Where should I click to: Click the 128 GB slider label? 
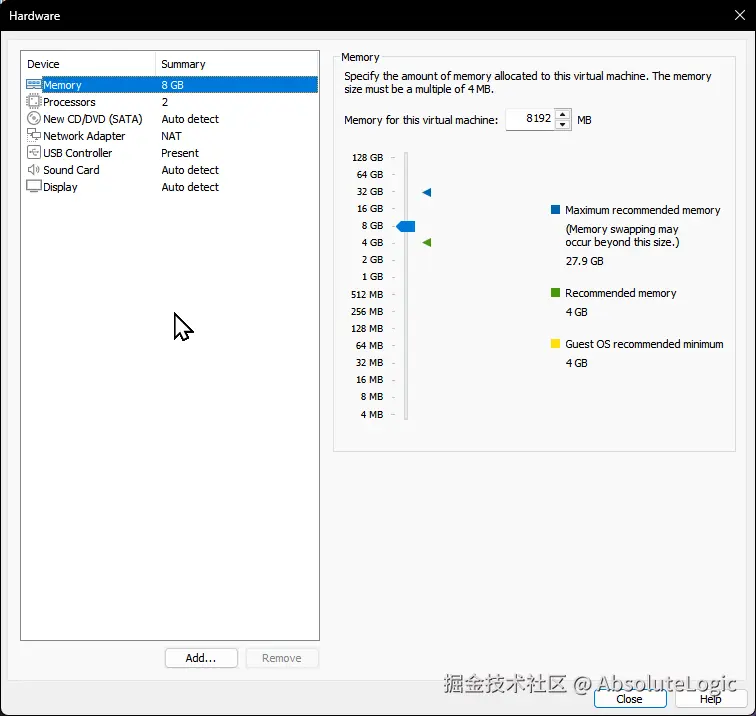click(367, 158)
